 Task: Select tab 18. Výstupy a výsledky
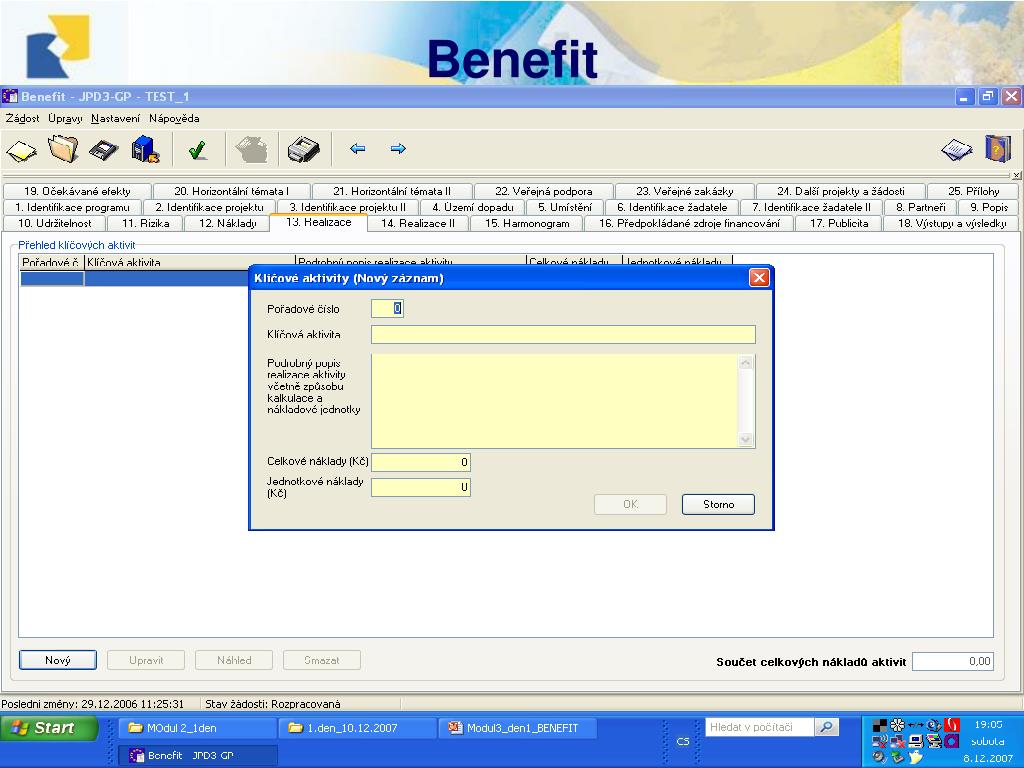[x=952, y=223]
